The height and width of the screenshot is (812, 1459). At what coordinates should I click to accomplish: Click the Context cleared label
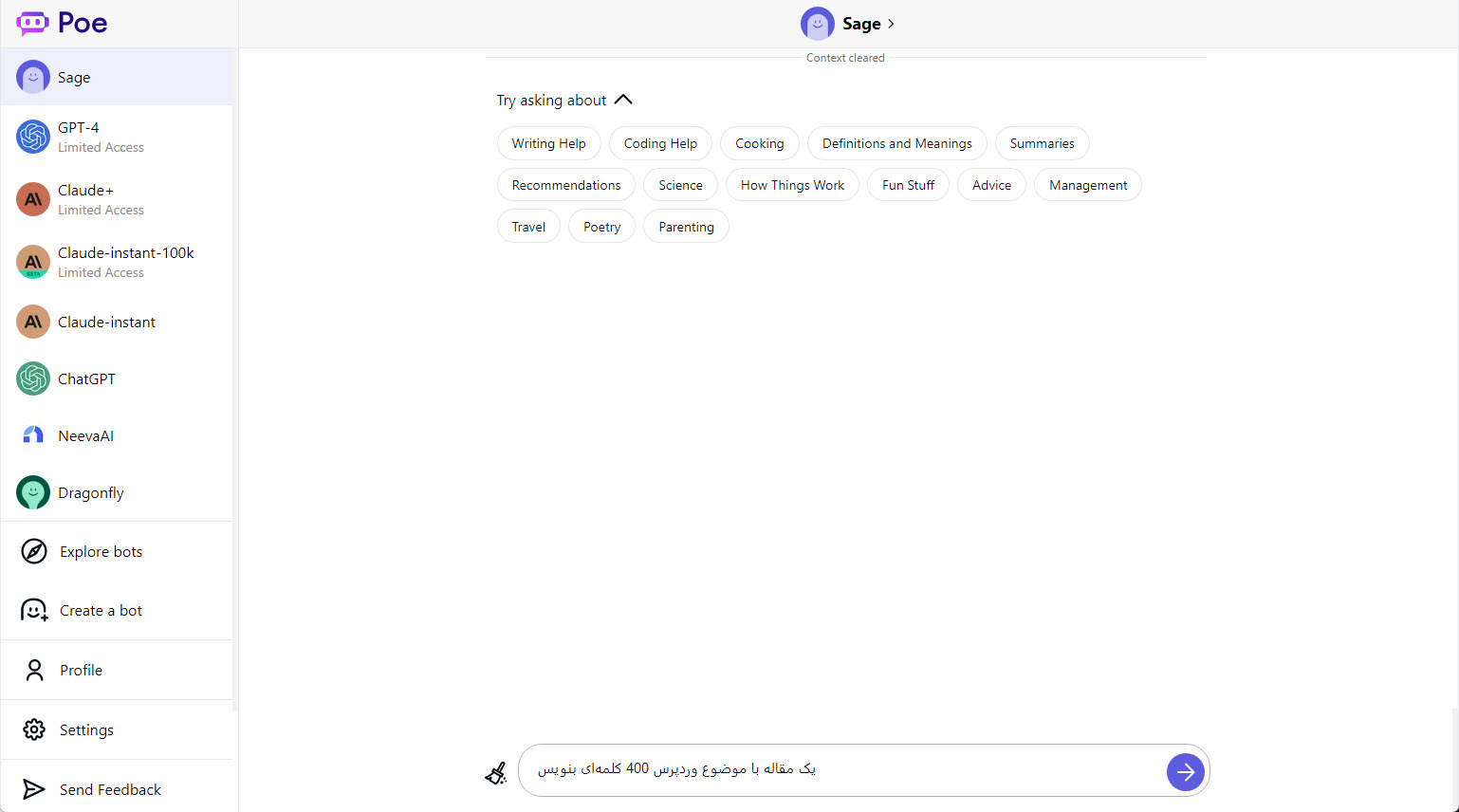(x=845, y=58)
